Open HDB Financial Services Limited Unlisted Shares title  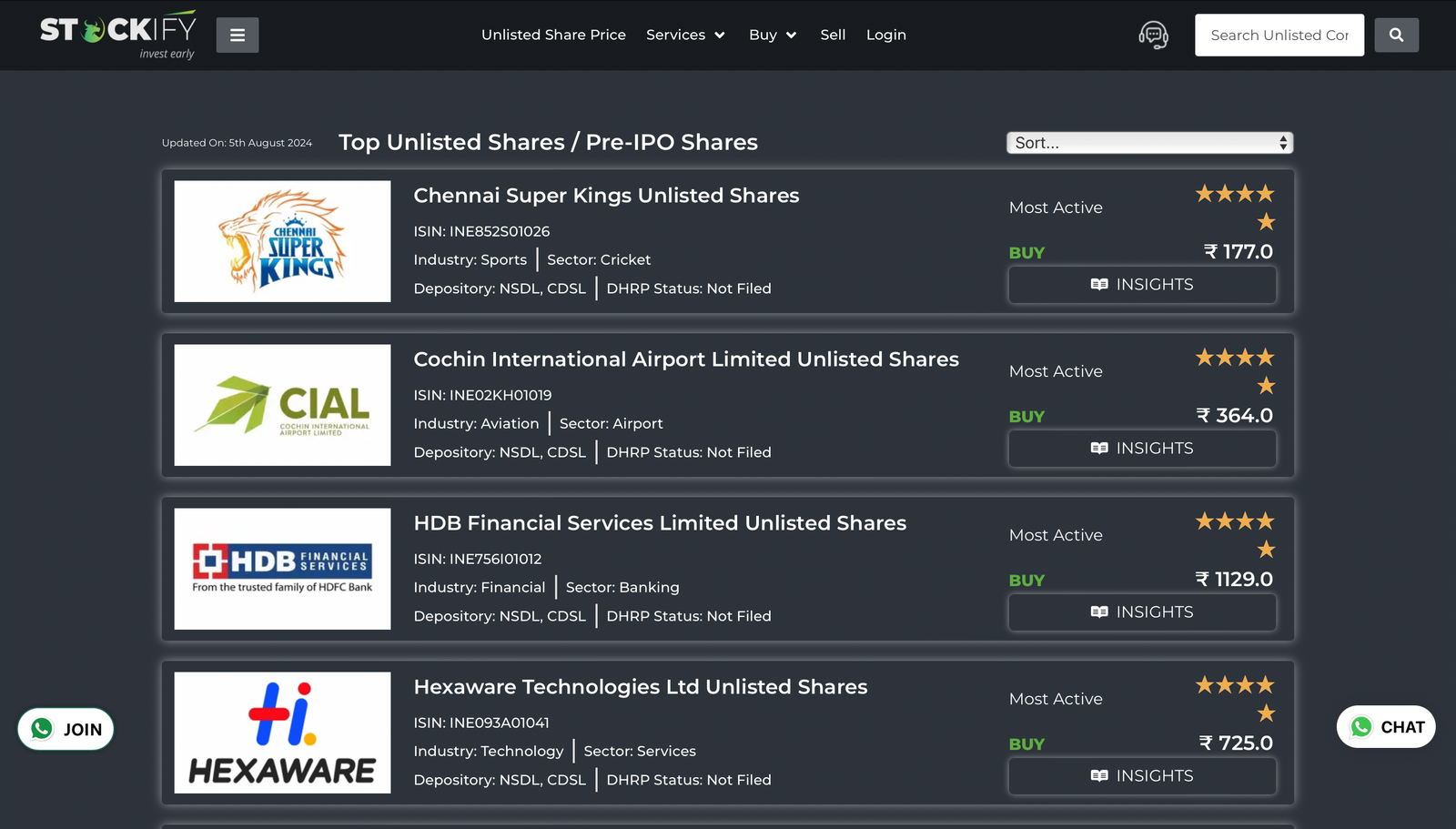tap(660, 523)
